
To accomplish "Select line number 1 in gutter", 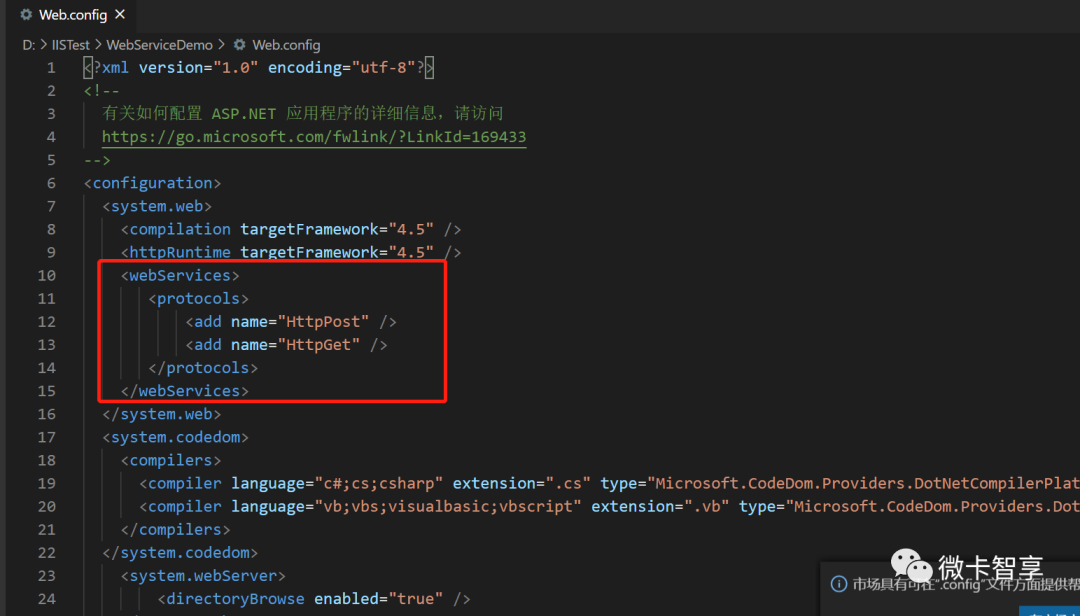I will pos(51,68).
